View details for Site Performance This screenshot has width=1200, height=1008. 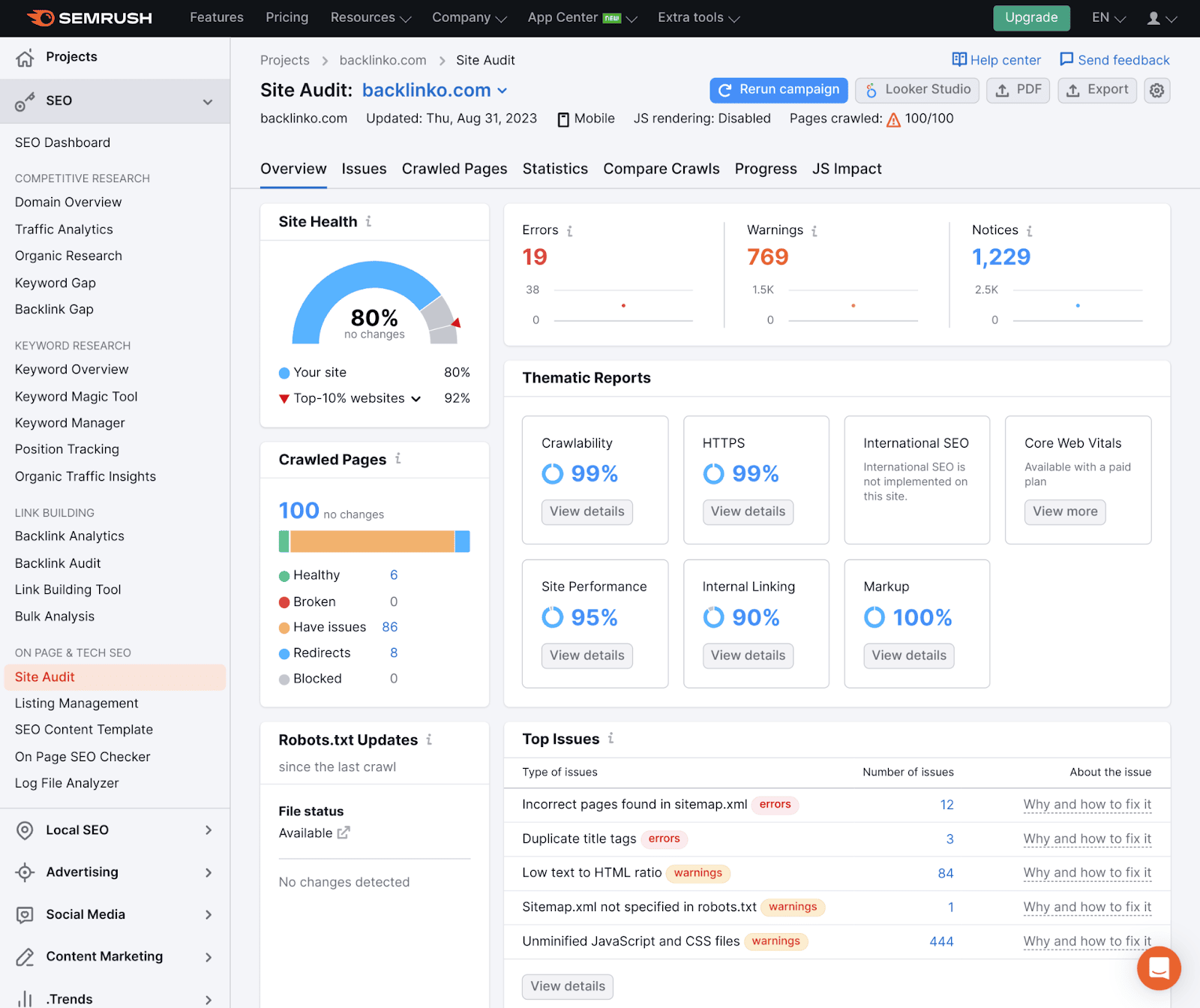point(587,655)
